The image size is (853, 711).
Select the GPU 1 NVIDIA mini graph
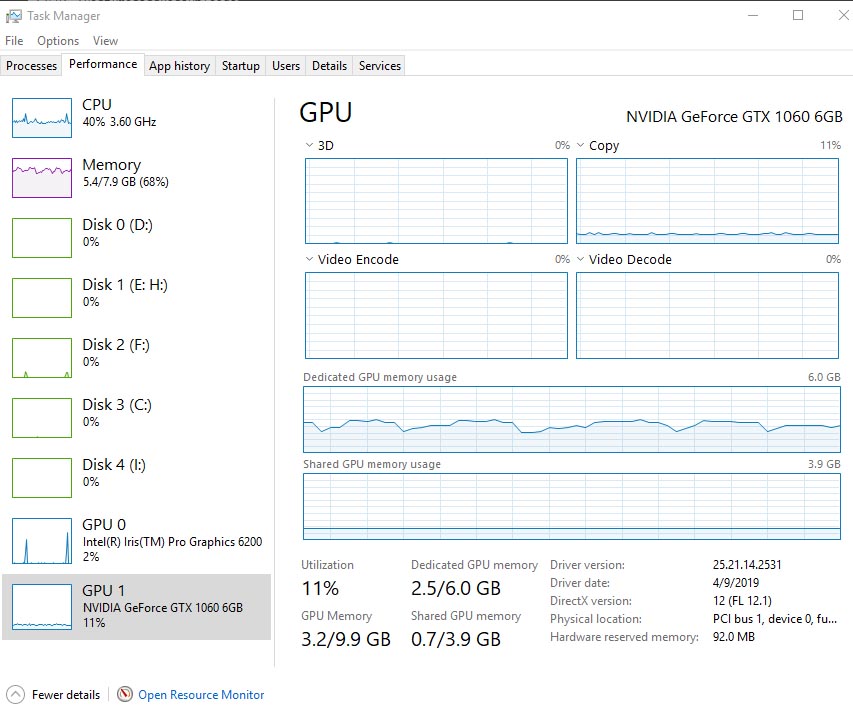pos(42,607)
